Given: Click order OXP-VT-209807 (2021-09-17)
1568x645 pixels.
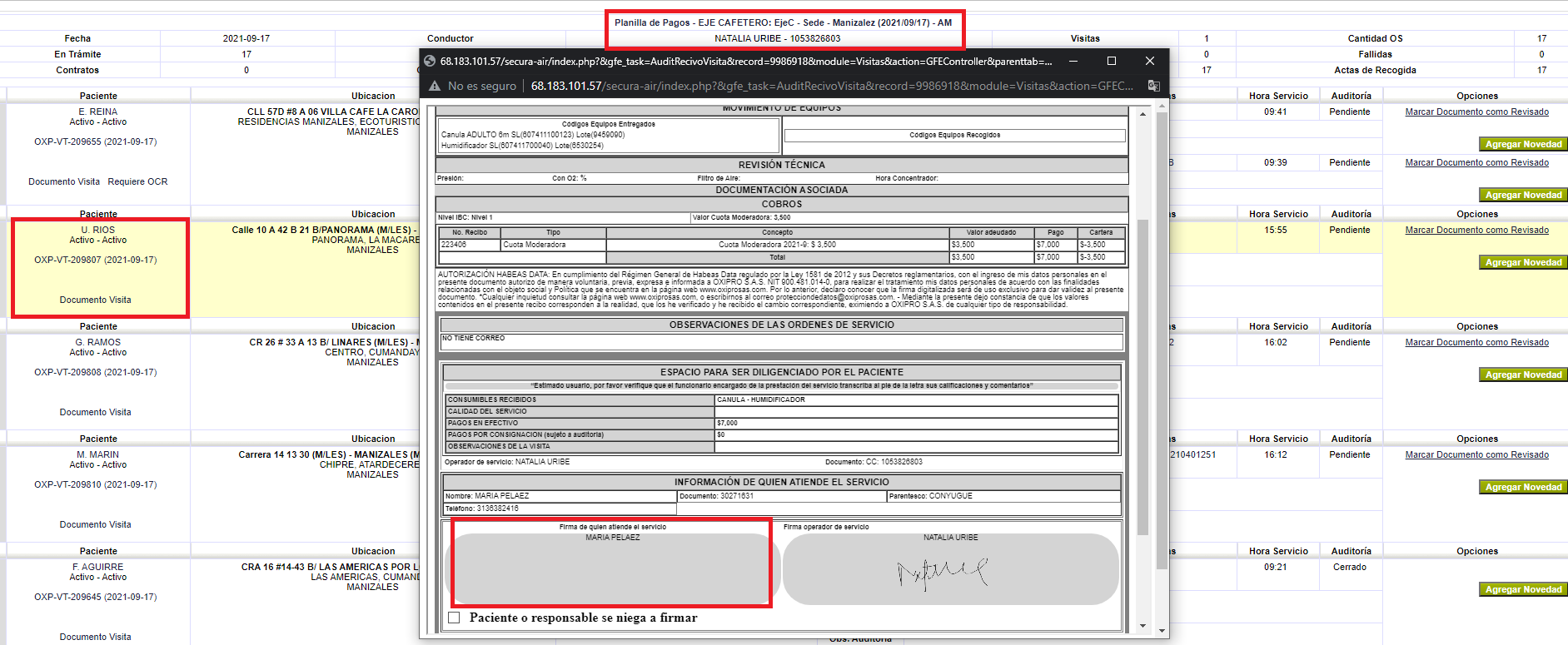Looking at the screenshot, I should pos(95,260).
